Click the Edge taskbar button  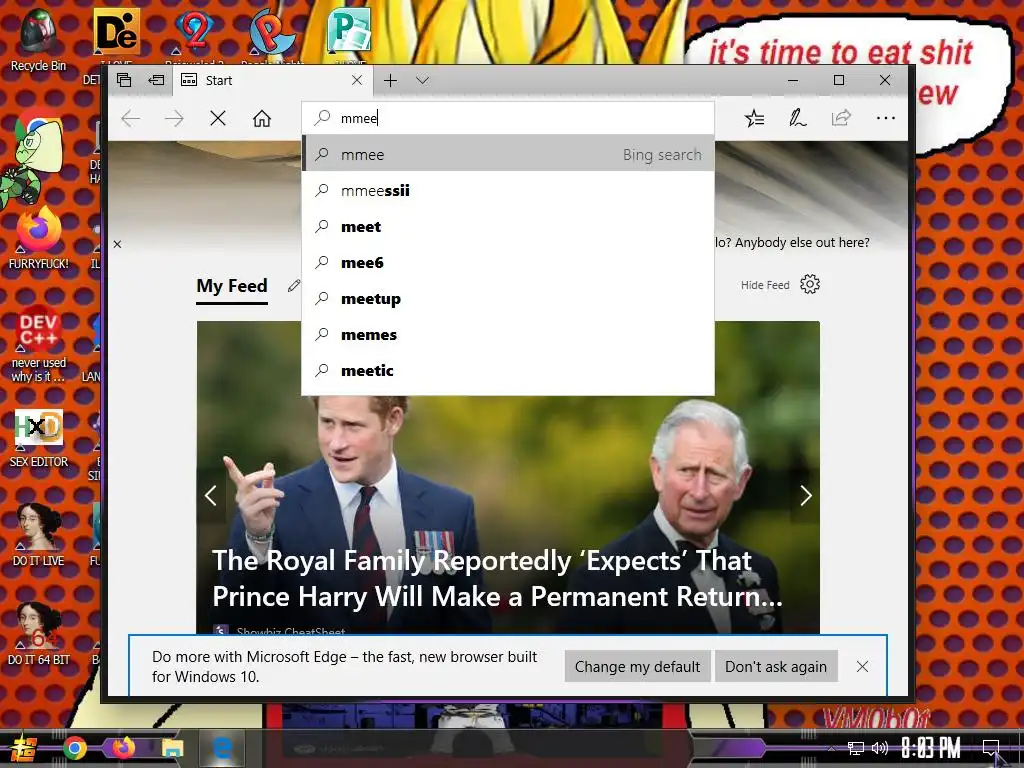coord(221,748)
